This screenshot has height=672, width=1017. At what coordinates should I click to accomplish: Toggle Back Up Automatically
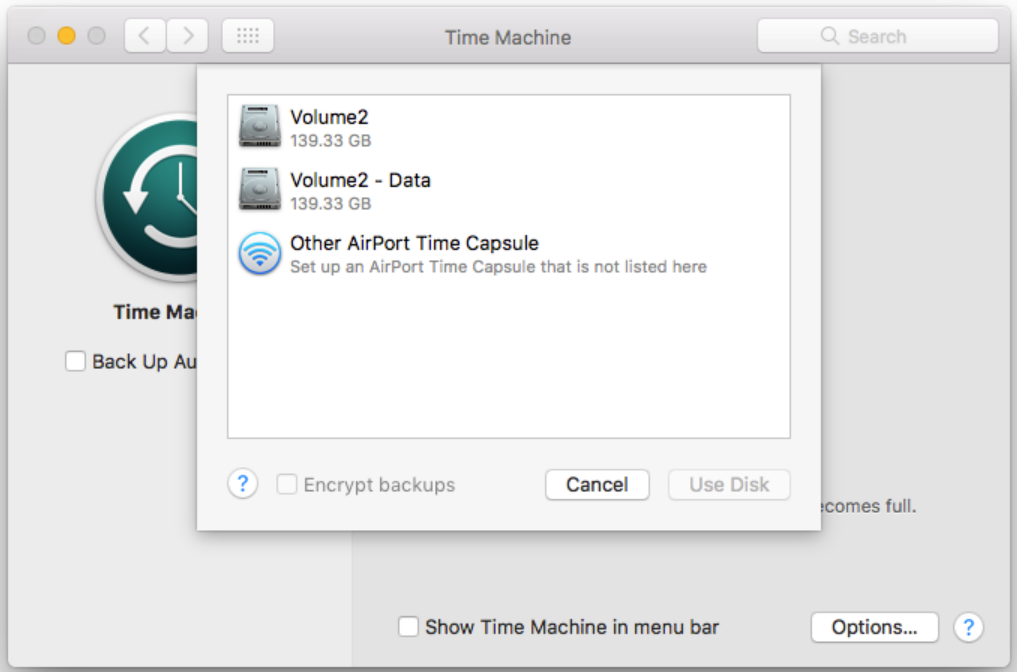click(x=75, y=361)
